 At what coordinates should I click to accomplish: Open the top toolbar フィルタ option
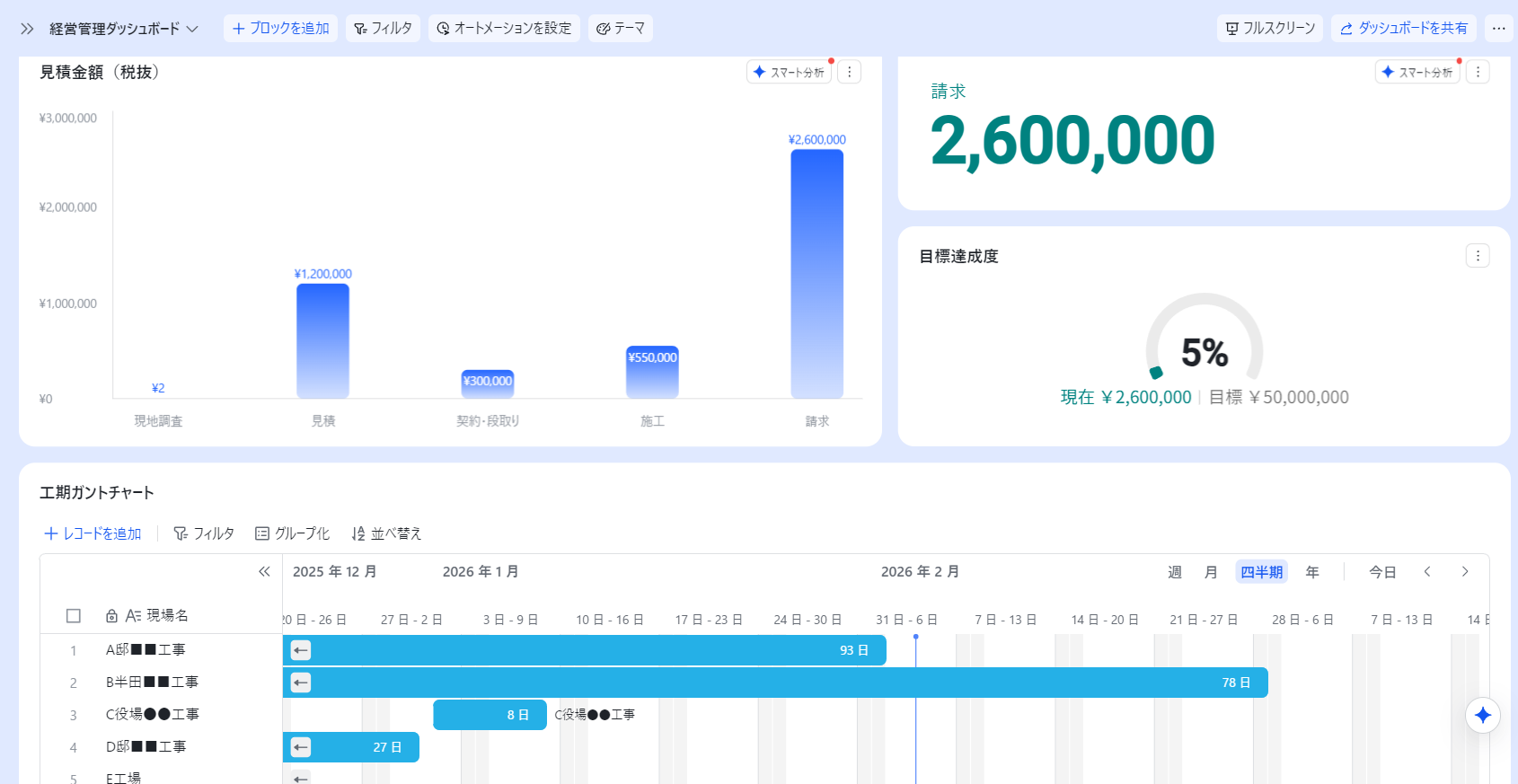pos(384,29)
